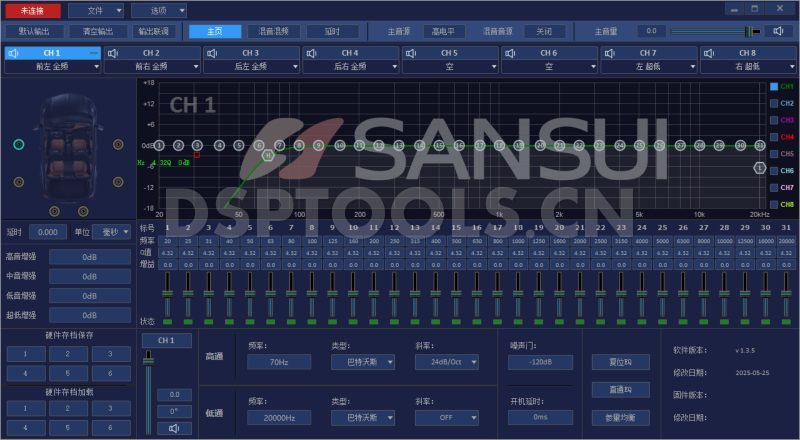Enable CH2 curve checkbox in graph legend
This screenshot has height=440, width=800.
(x=774, y=104)
